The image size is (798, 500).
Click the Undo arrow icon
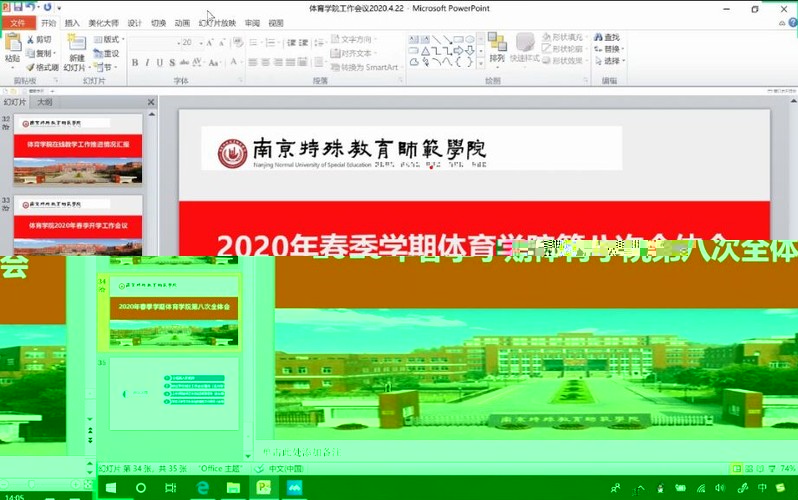[31, 7]
